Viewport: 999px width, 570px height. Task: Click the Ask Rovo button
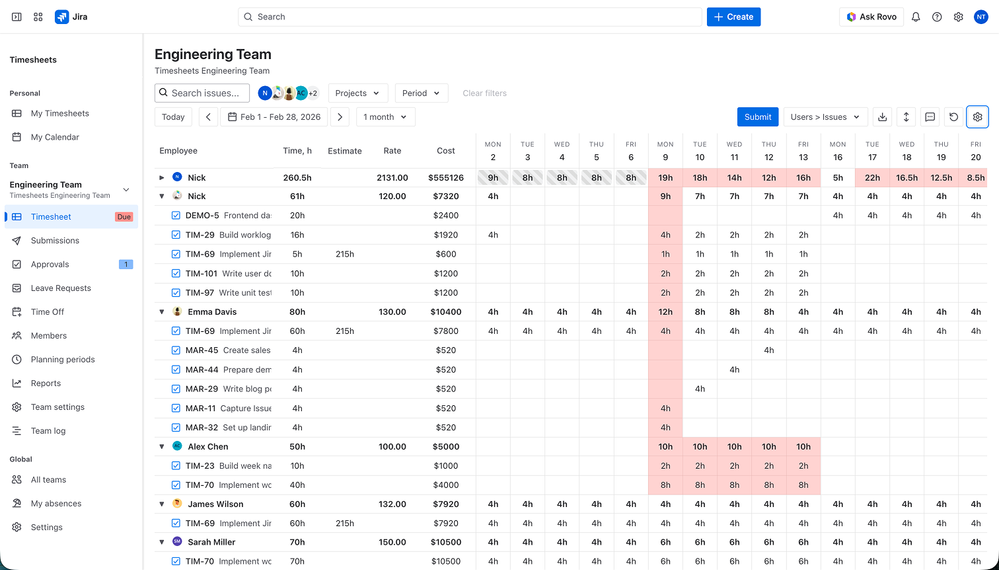[871, 17]
